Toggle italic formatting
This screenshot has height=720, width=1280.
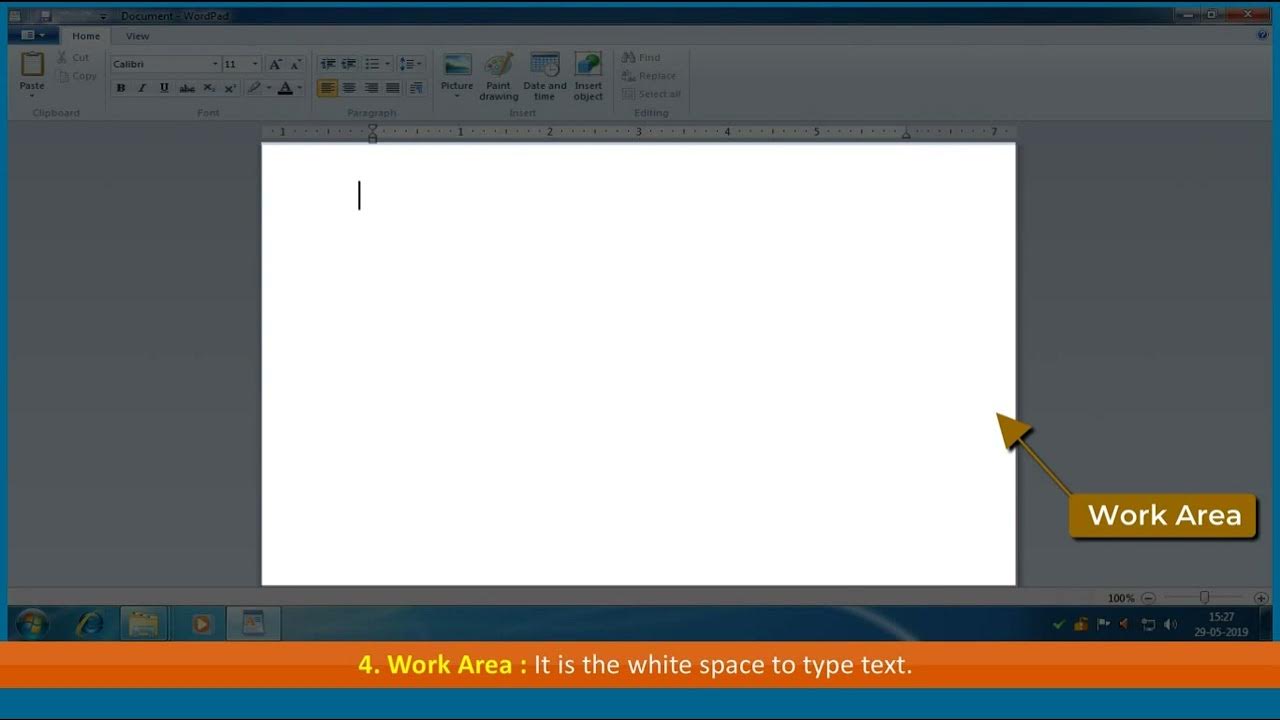(142, 88)
